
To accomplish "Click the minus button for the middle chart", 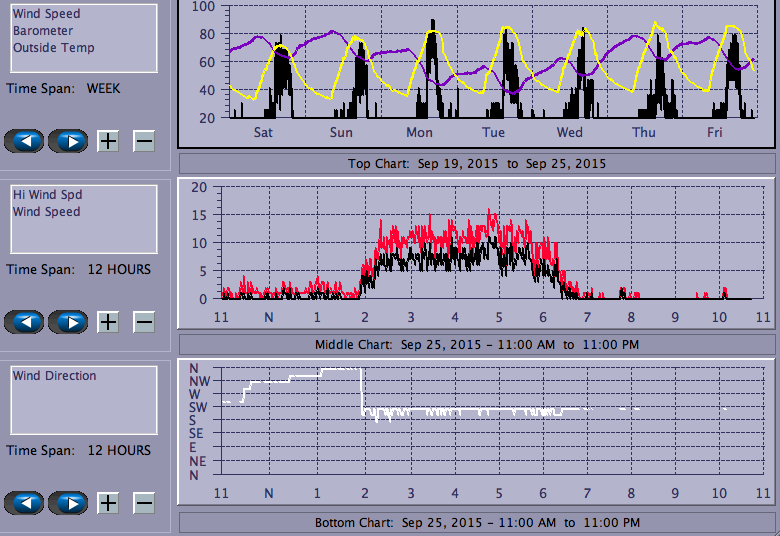I will click(x=144, y=322).
